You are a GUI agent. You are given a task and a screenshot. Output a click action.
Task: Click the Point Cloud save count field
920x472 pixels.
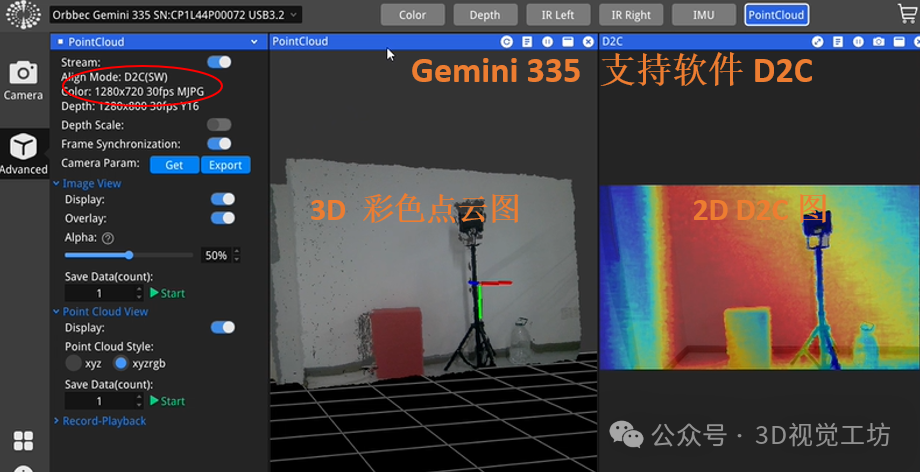100,401
